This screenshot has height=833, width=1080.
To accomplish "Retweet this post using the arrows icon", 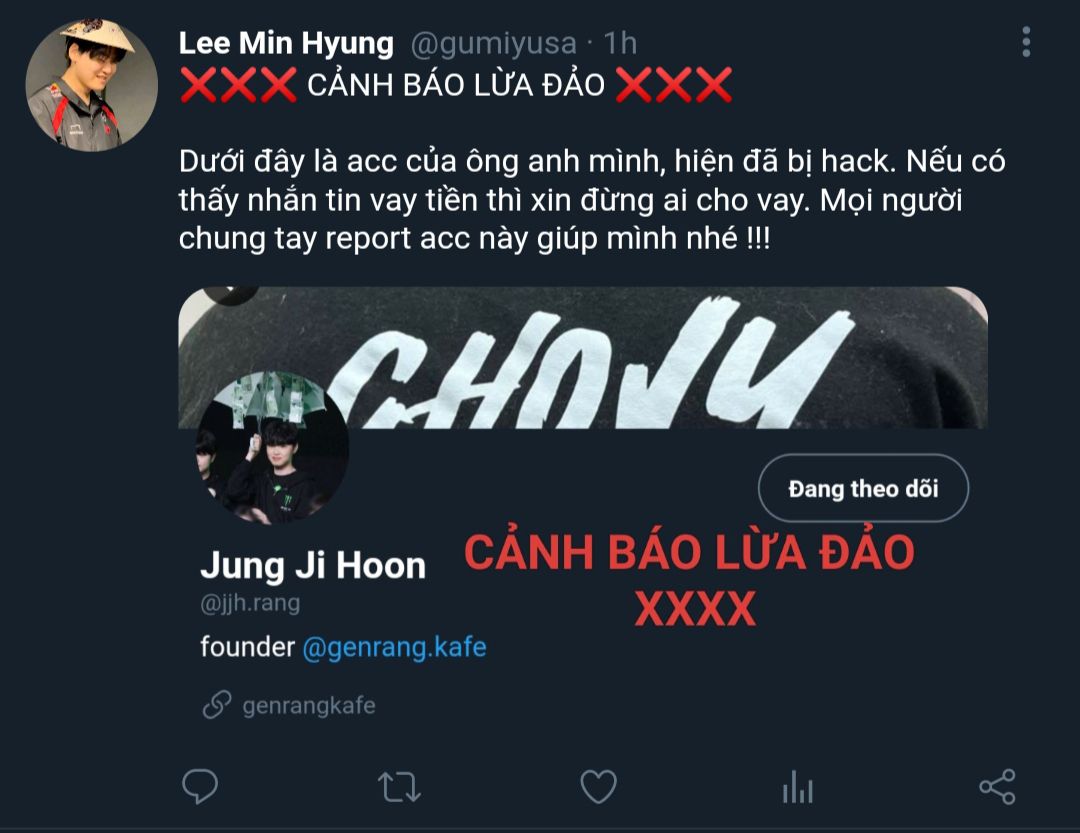I will 399,787.
